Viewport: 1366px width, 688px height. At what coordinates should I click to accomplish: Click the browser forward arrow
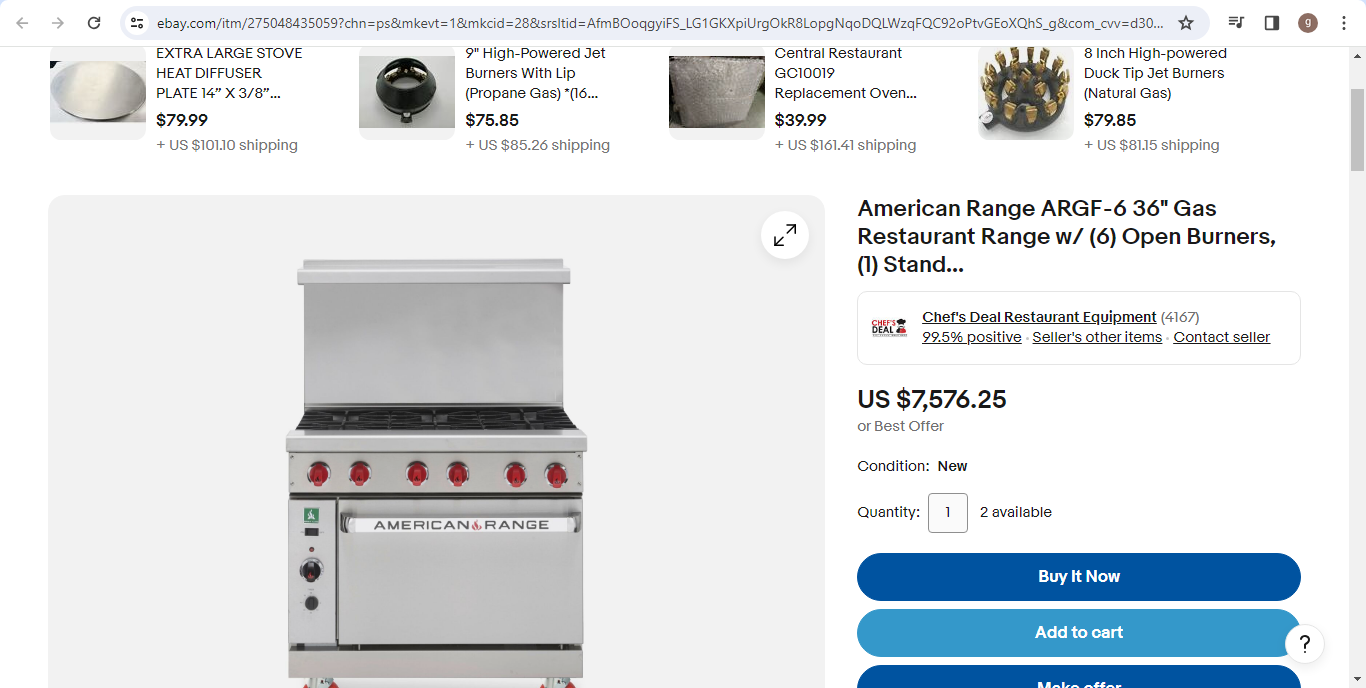pos(58,23)
